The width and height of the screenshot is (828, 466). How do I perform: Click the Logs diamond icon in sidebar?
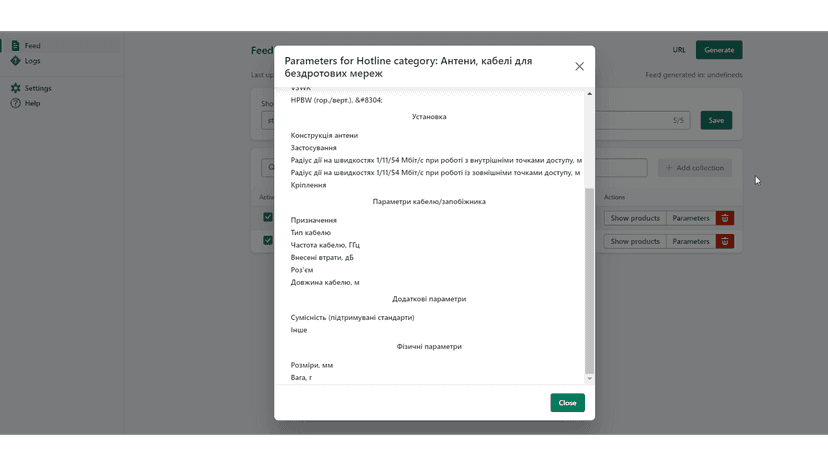click(x=15, y=61)
